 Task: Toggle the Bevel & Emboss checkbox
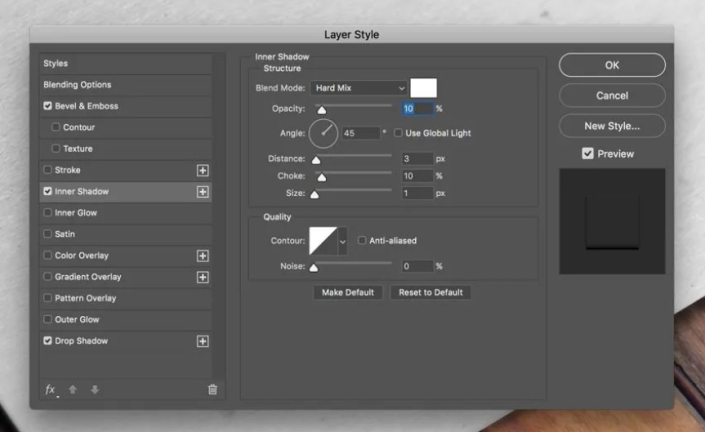click(48, 106)
